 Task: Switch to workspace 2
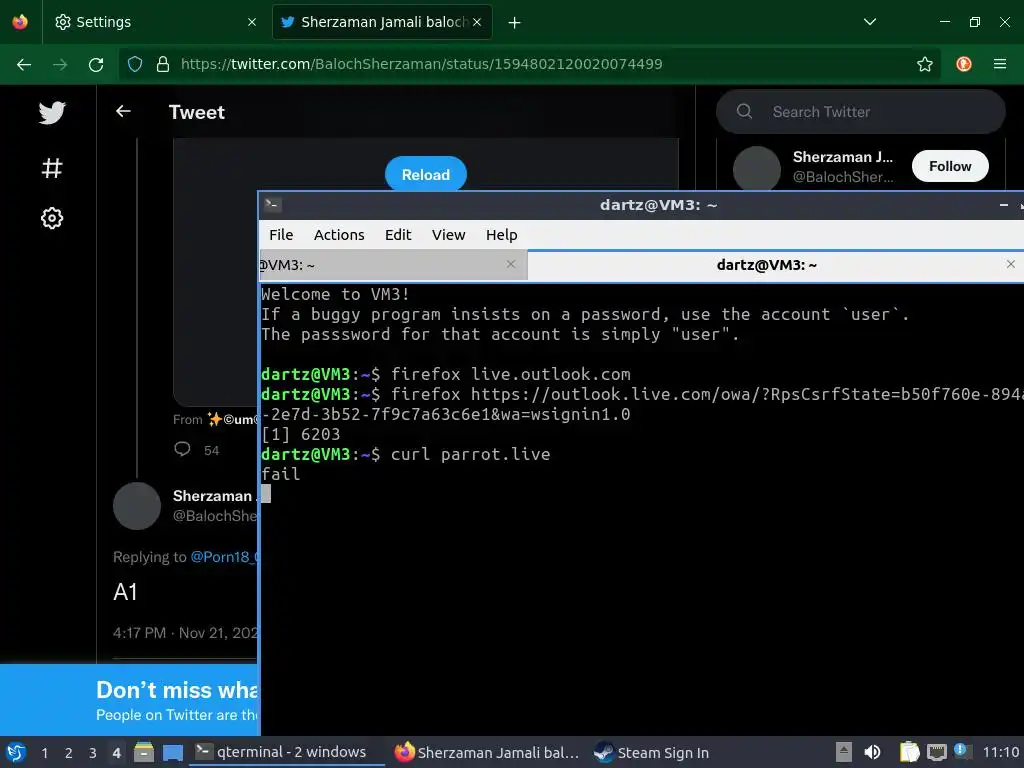pyautogui.click(x=69, y=753)
